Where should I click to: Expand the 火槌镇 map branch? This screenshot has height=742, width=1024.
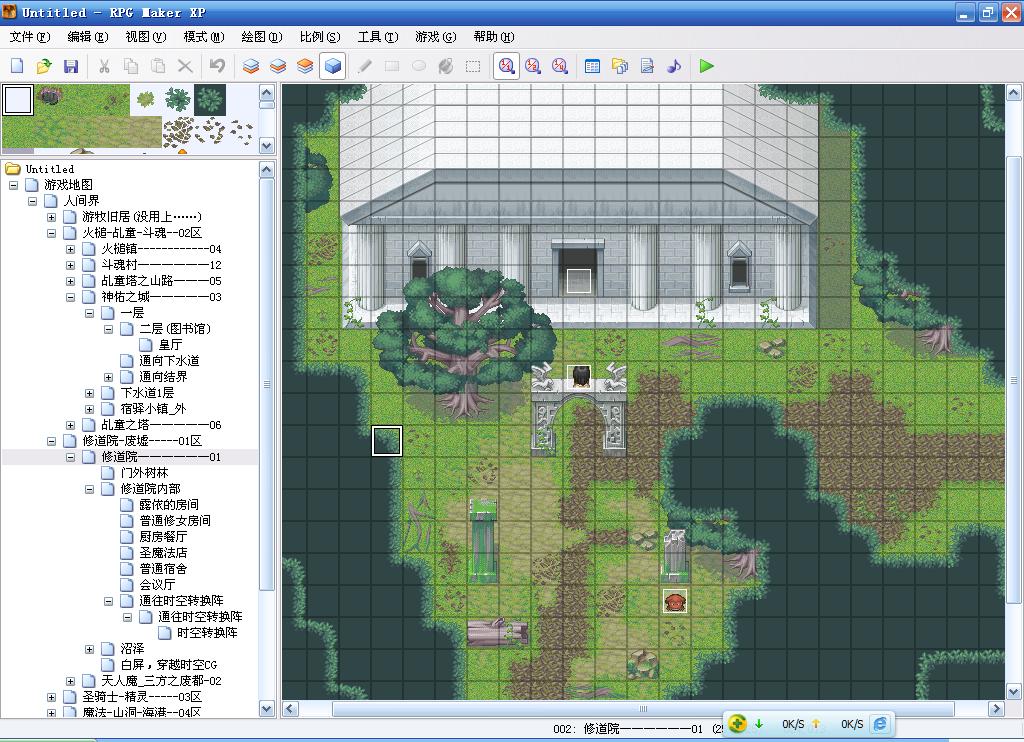(71, 249)
